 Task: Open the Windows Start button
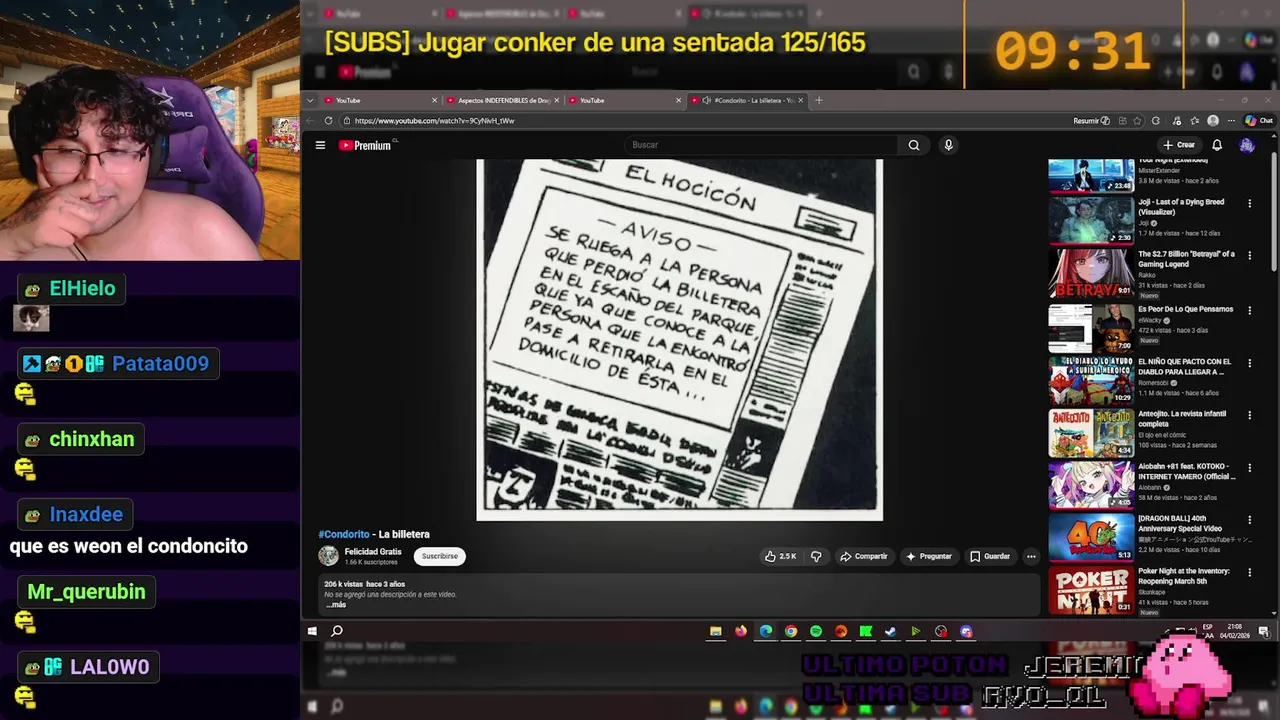tap(312, 631)
